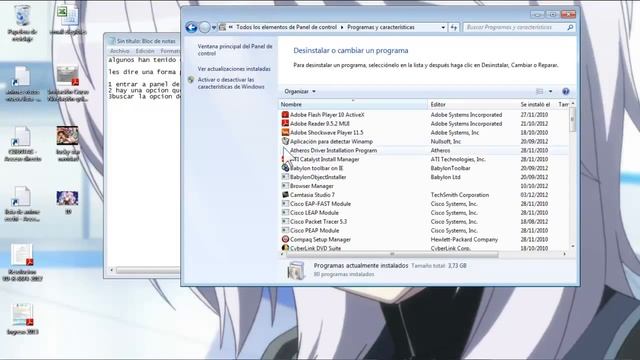This screenshot has width=640, height=360.
Task: Click program list scroll-right arrow
Action: tap(564, 254)
